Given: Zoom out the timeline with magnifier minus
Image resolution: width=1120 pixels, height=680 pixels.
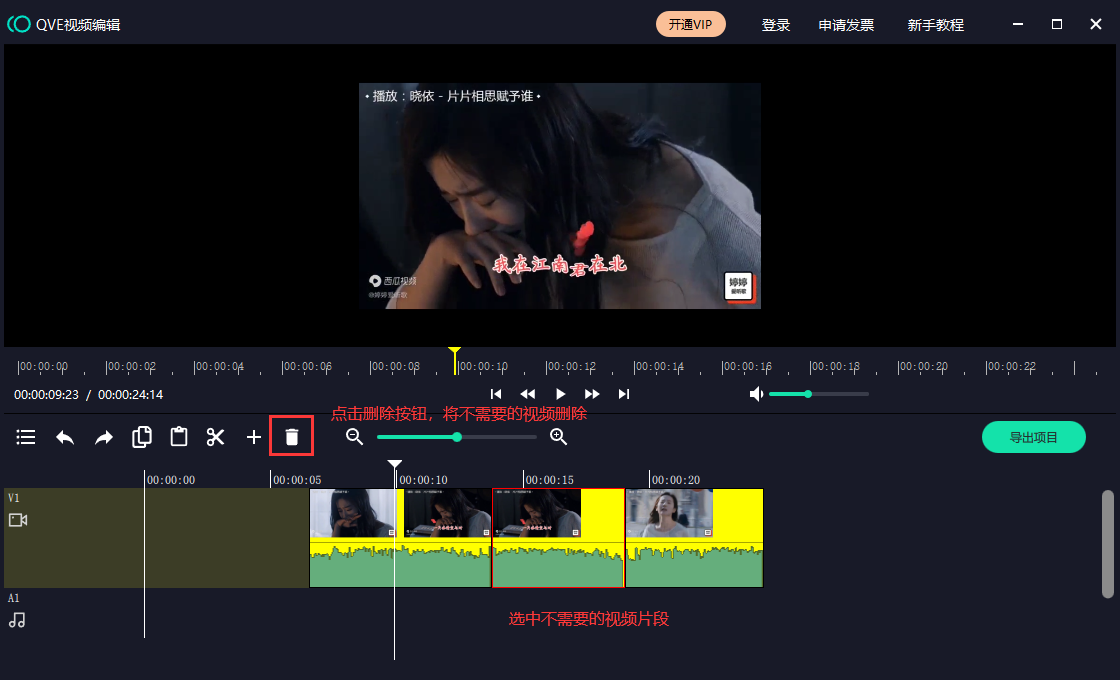Looking at the screenshot, I should point(354,437).
